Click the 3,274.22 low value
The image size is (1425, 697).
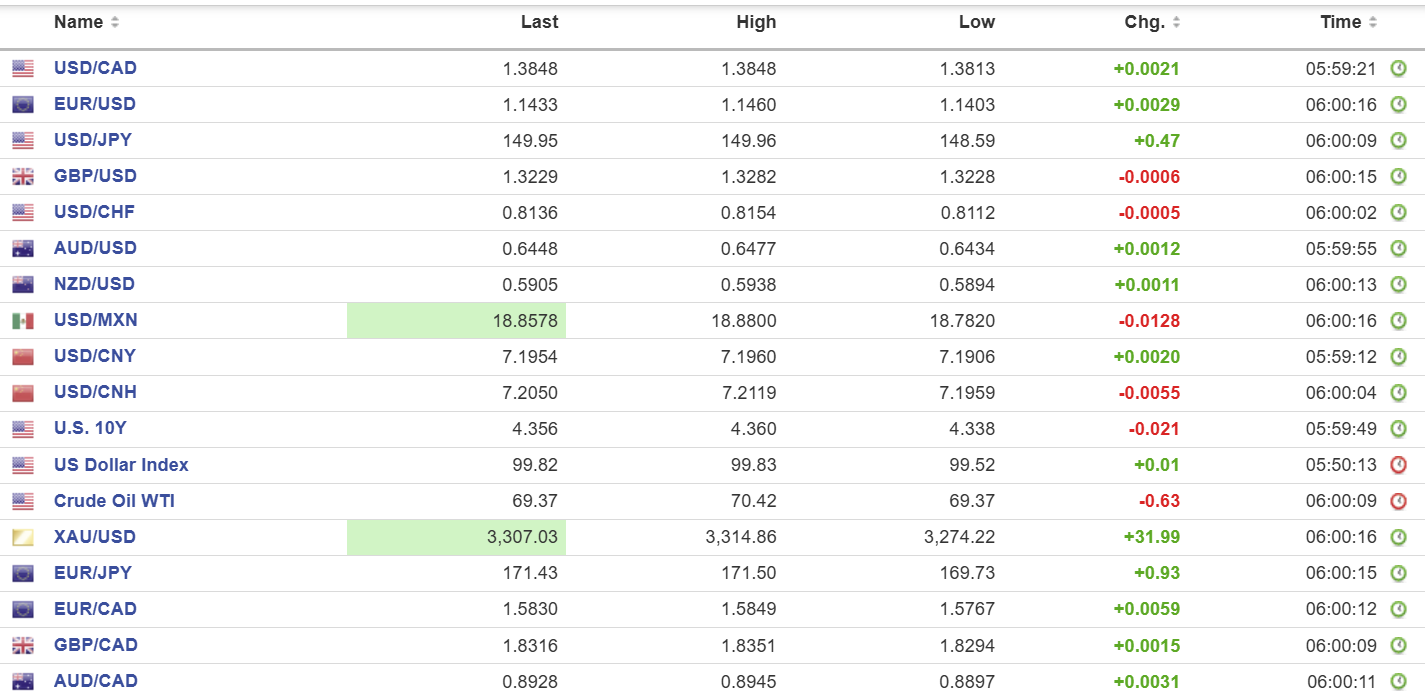coord(960,537)
